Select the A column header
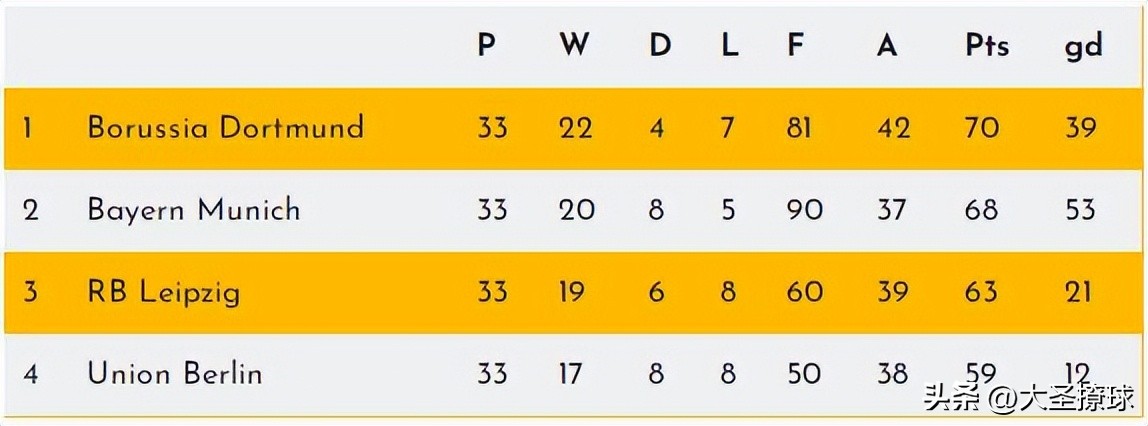The image size is (1148, 426). coord(887,46)
